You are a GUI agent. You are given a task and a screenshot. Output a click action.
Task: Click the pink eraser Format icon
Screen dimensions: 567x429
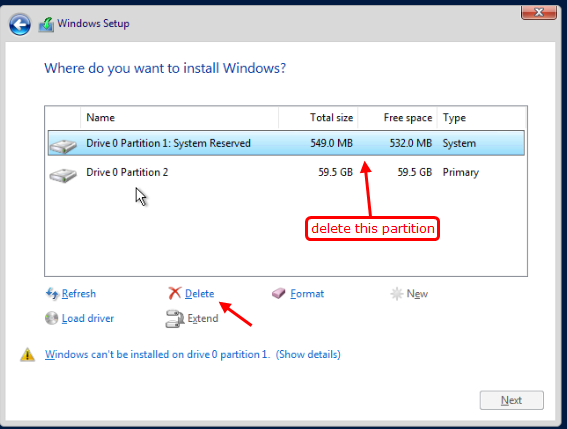(279, 293)
